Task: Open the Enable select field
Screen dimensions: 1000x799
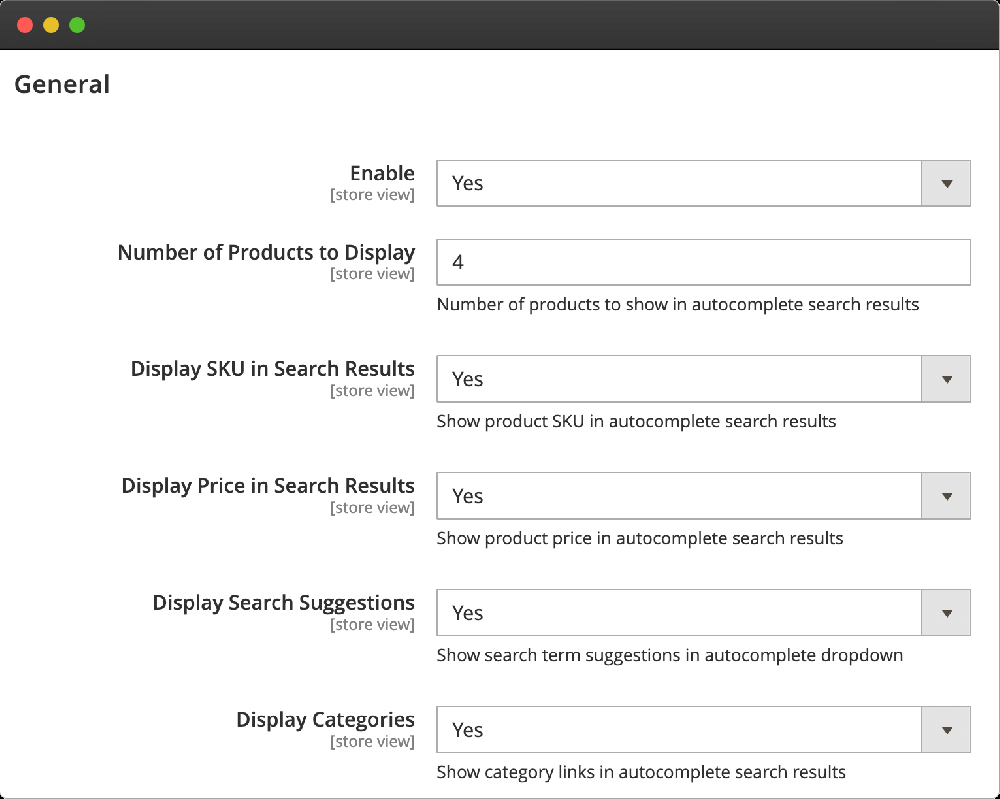Action: [x=678, y=183]
